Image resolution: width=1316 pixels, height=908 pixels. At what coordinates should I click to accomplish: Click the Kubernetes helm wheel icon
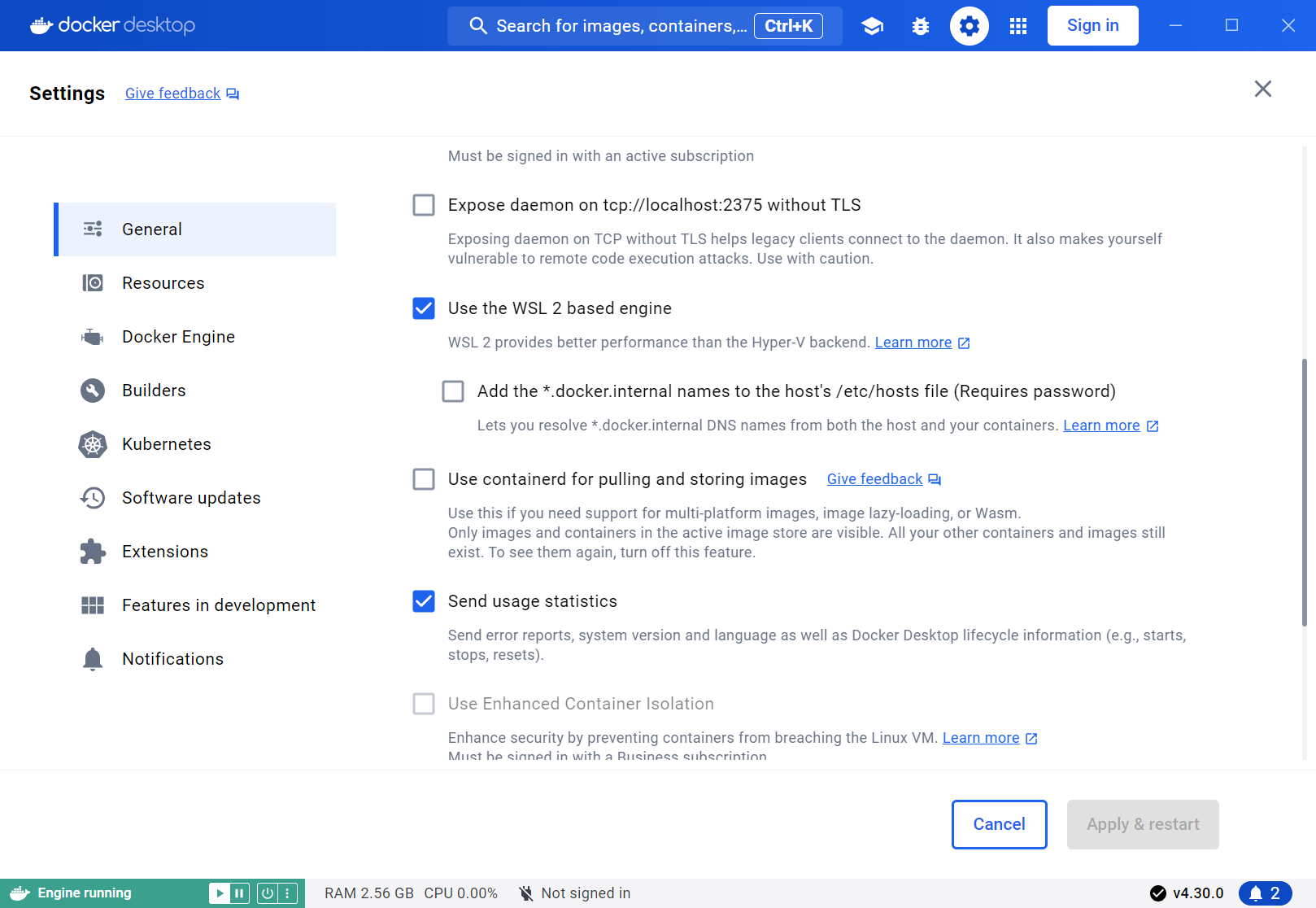tap(93, 443)
